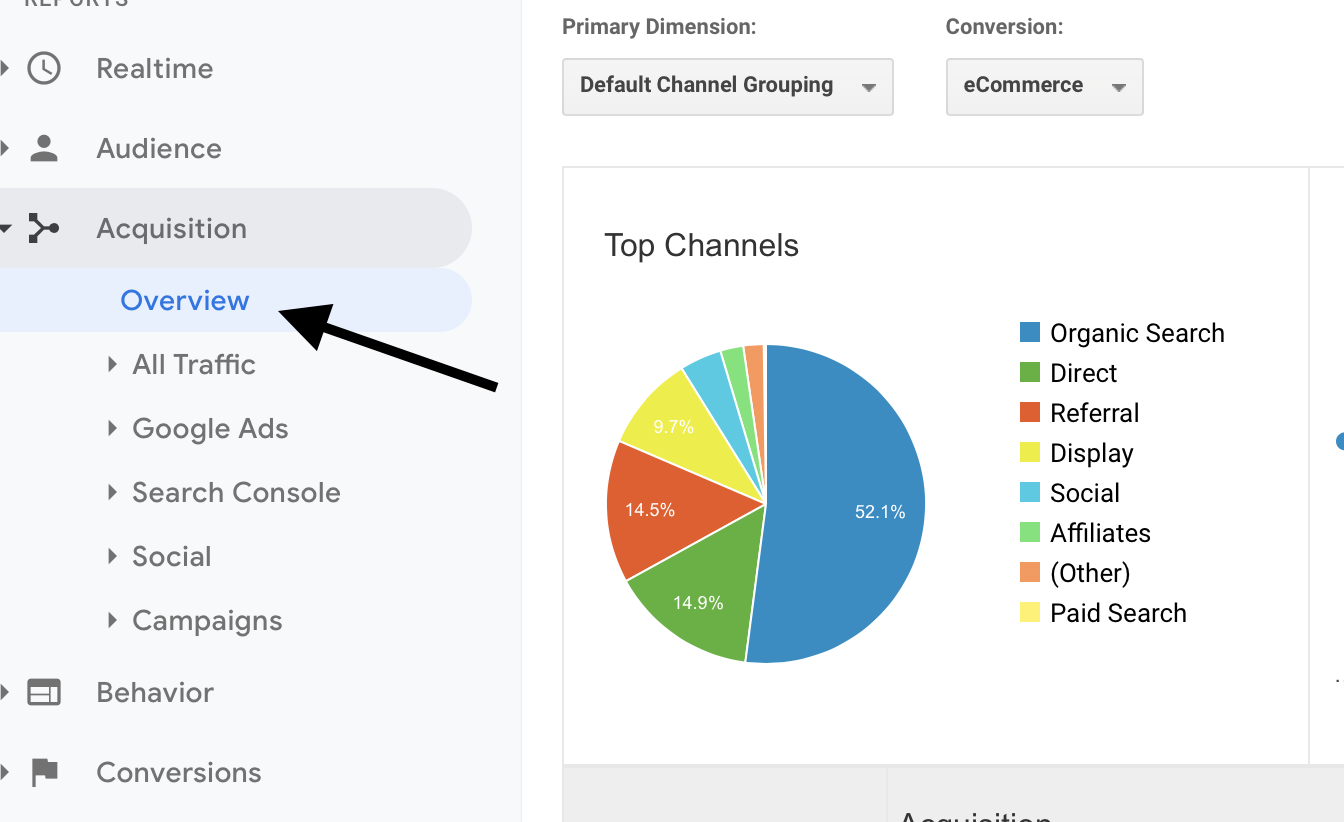Click the Direct green legend swatch
The image size is (1344, 822).
coord(1030,373)
